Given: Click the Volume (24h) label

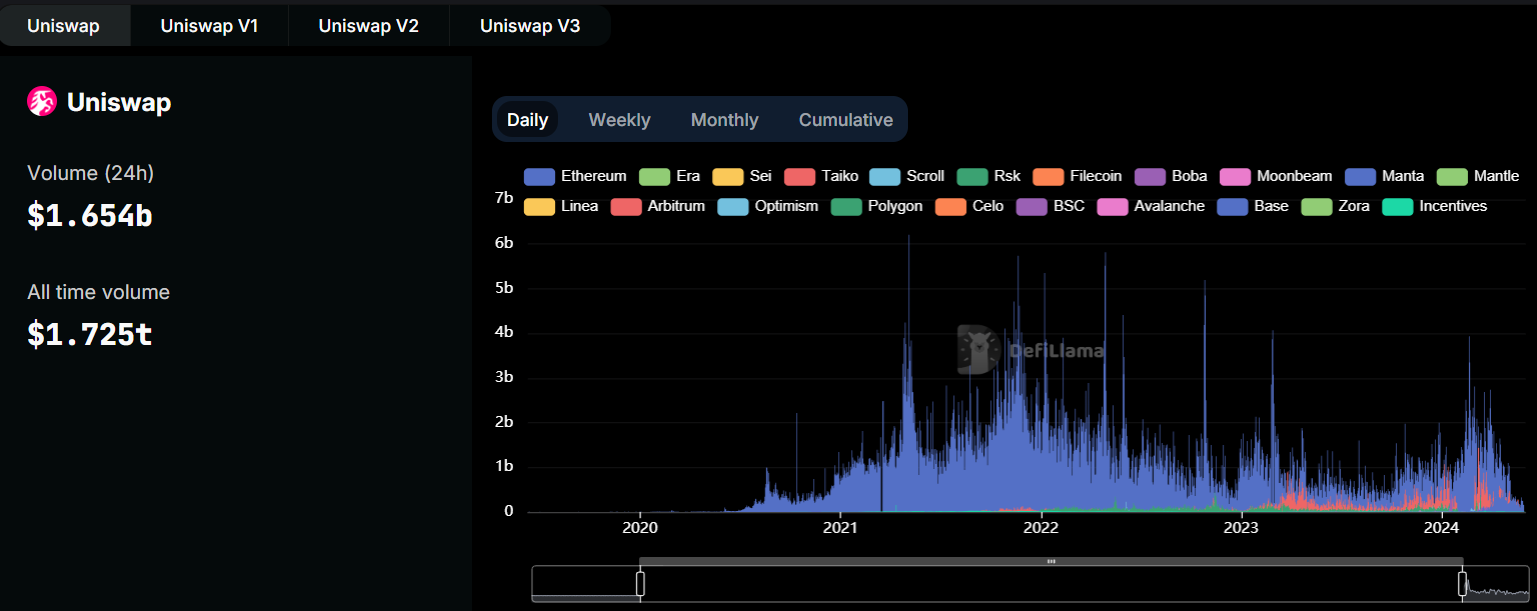Looking at the screenshot, I should [91, 173].
